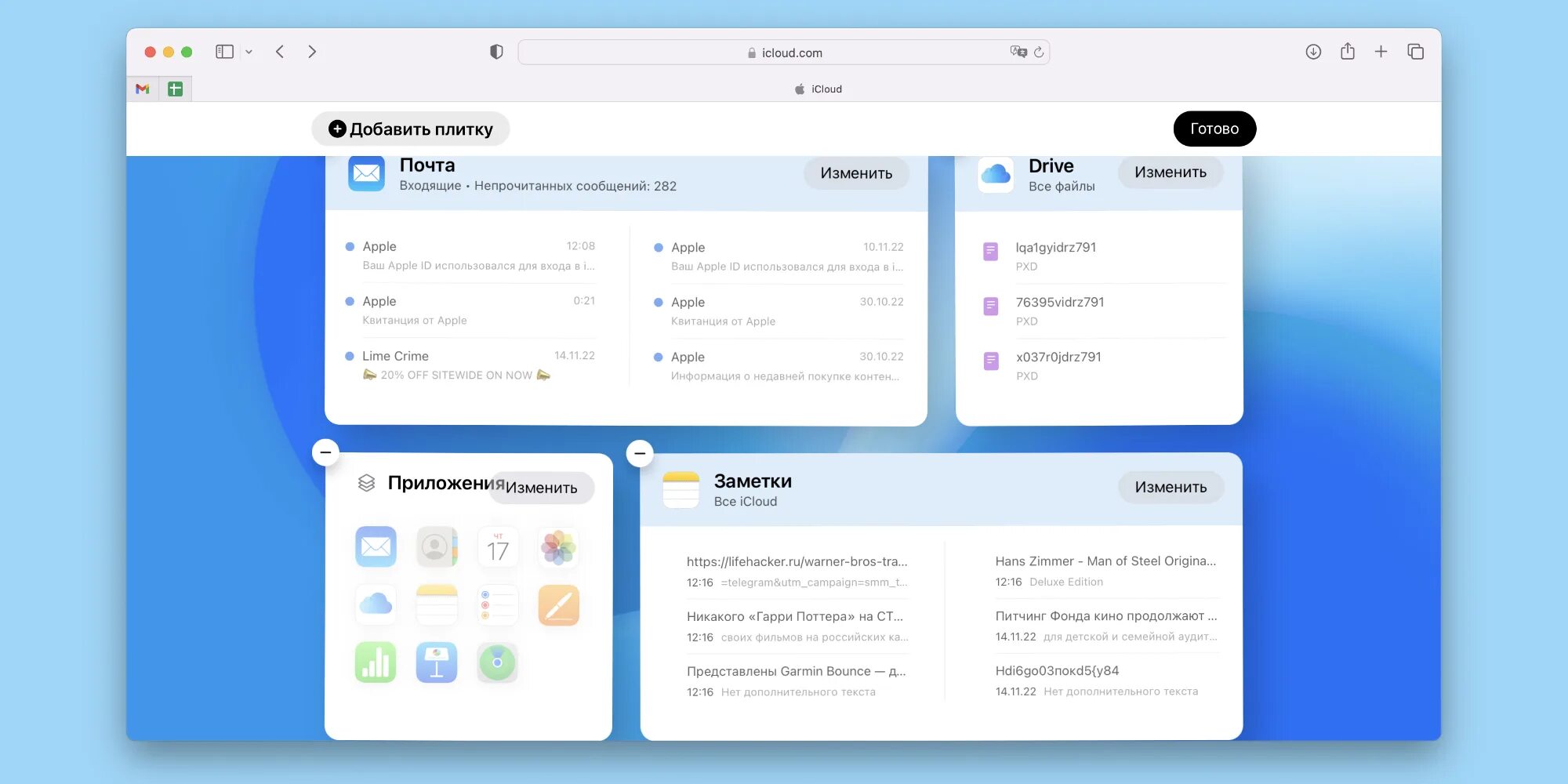Open the Почта tile mail icon

(x=366, y=173)
